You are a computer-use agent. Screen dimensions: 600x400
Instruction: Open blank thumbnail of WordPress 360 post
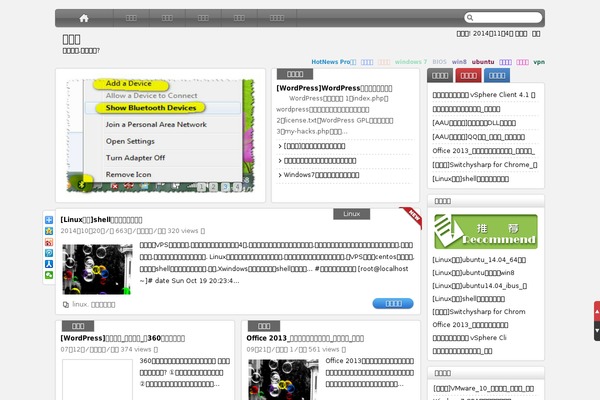pos(97,379)
